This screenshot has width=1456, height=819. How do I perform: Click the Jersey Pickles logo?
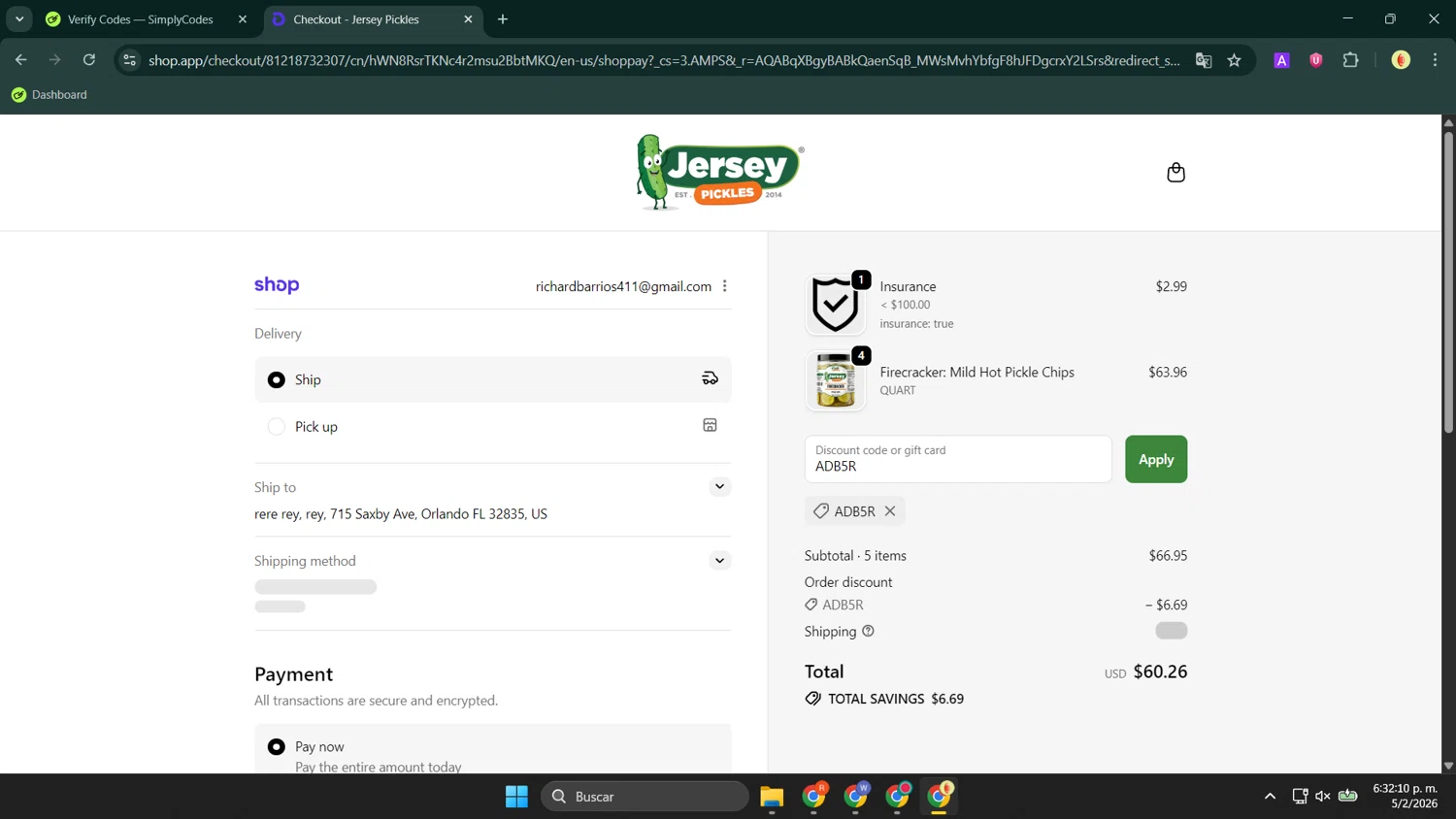tap(719, 173)
